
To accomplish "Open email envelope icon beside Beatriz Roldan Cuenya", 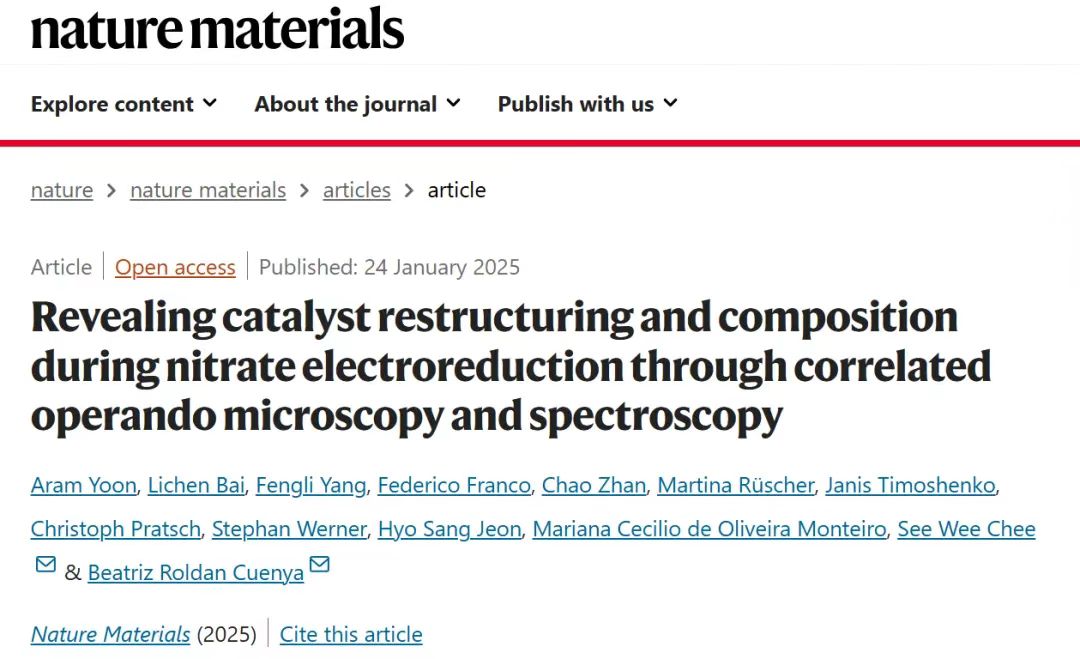I will pos(319,565).
